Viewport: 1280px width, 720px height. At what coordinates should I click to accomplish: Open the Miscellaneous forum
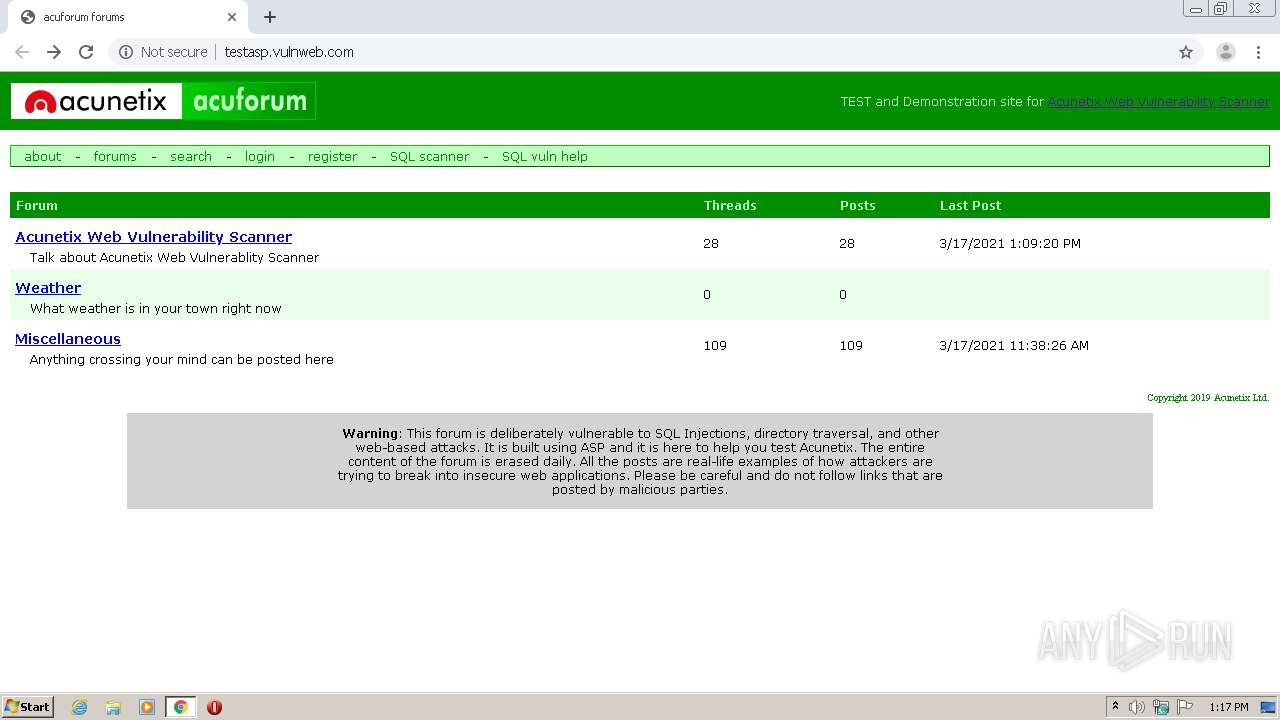(68, 339)
